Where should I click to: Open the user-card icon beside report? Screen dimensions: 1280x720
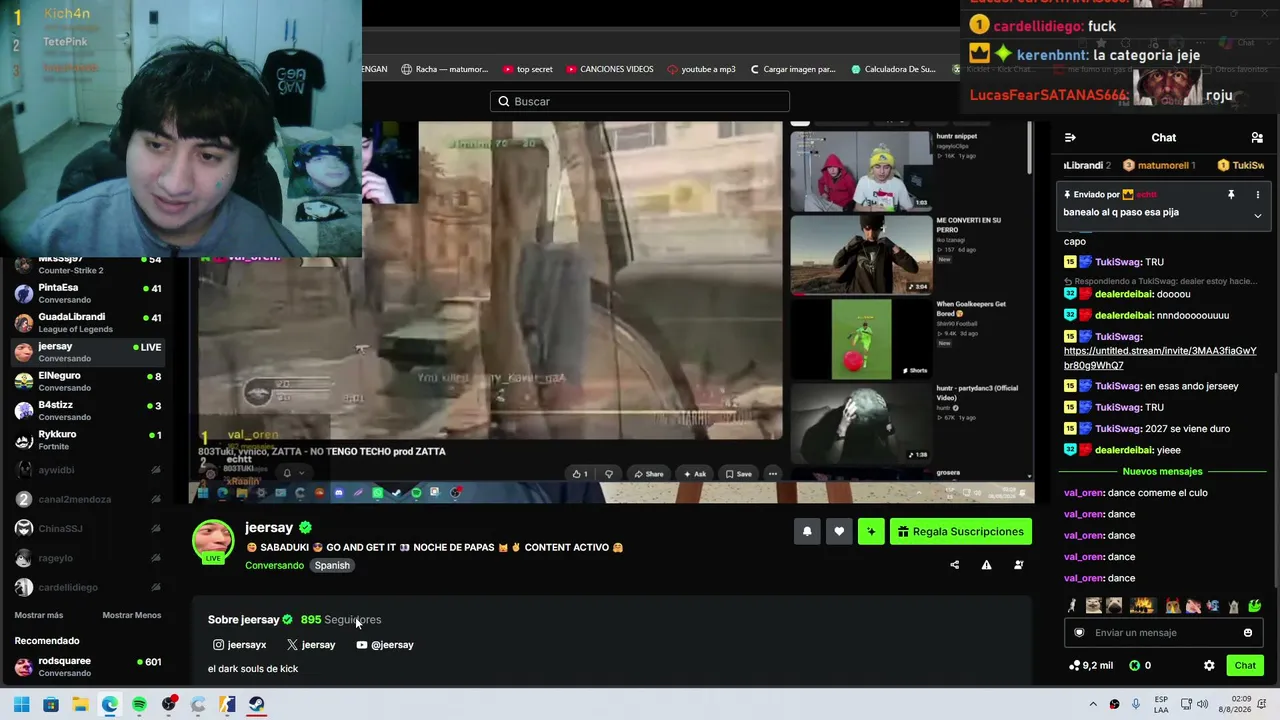point(1018,565)
